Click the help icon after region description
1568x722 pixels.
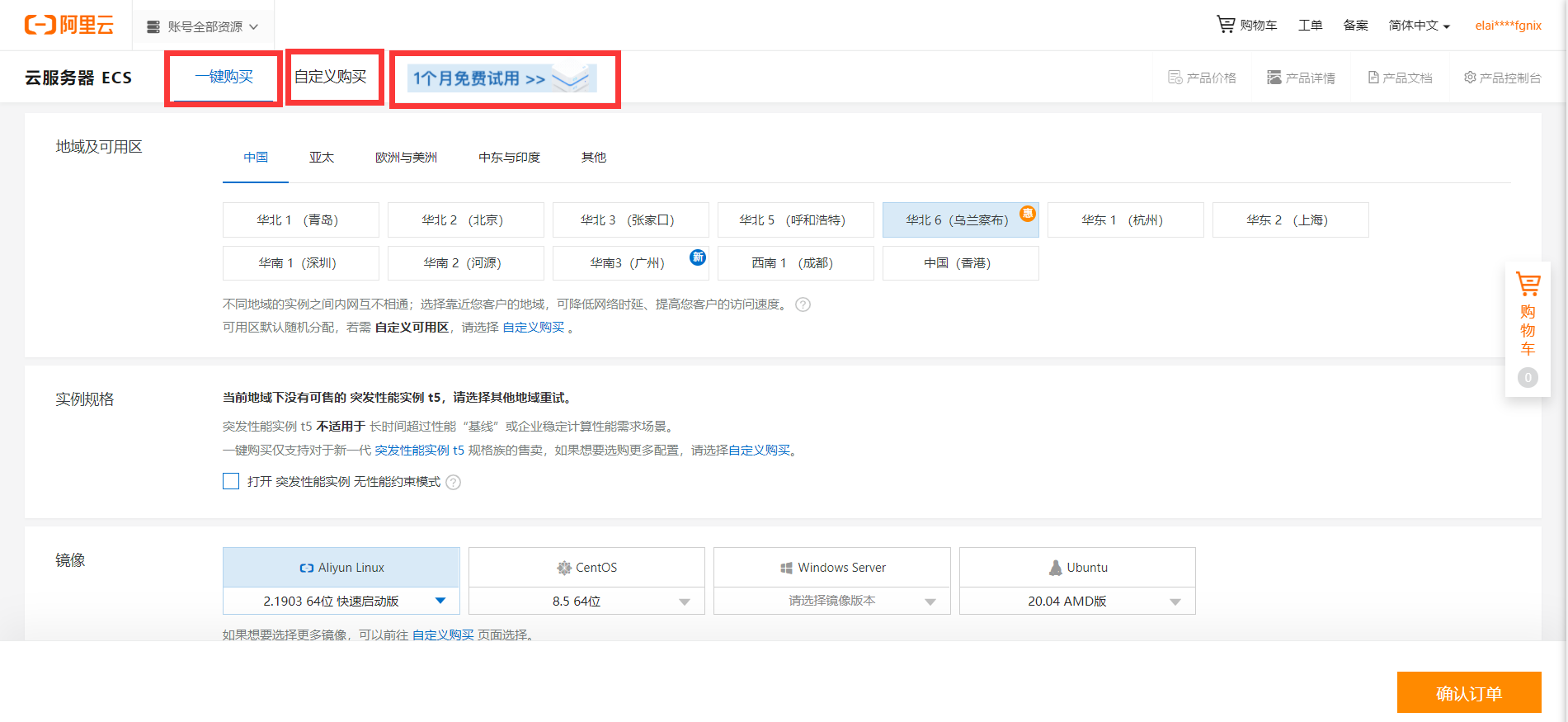pyautogui.click(x=803, y=304)
